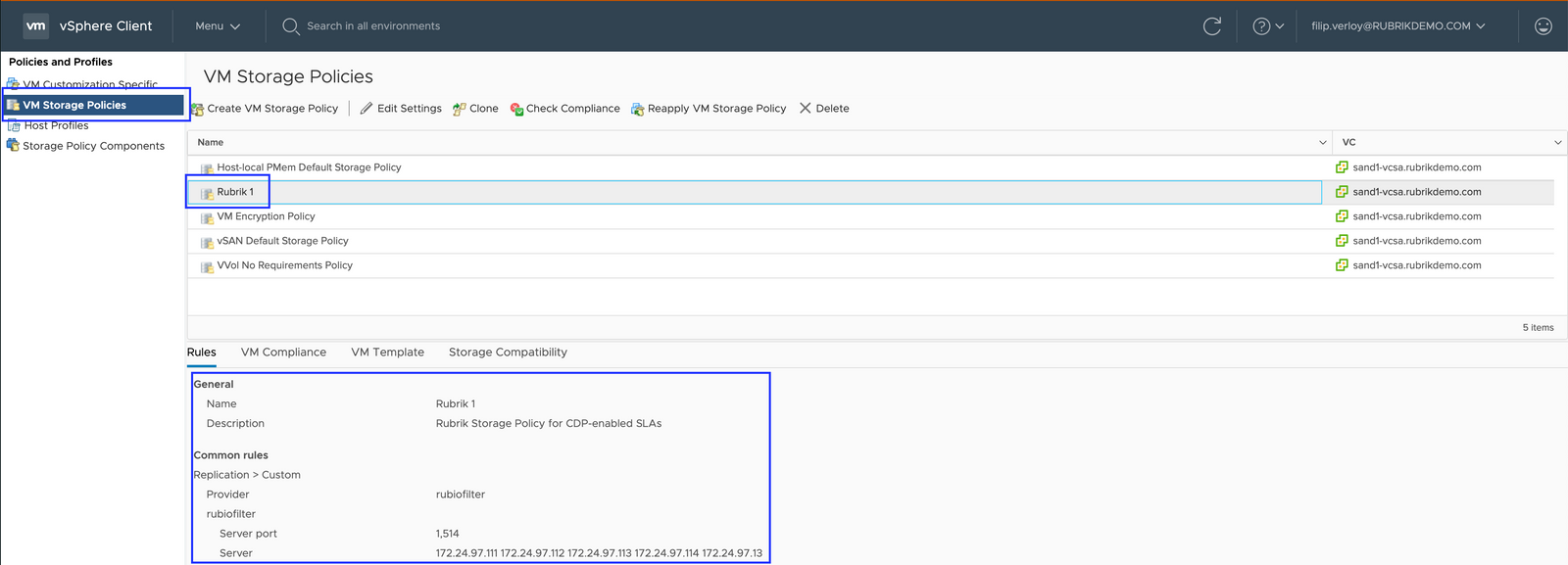Image resolution: width=1568 pixels, height=565 pixels.
Task: Click Reapply VM Storage Policy label
Action: (x=717, y=109)
